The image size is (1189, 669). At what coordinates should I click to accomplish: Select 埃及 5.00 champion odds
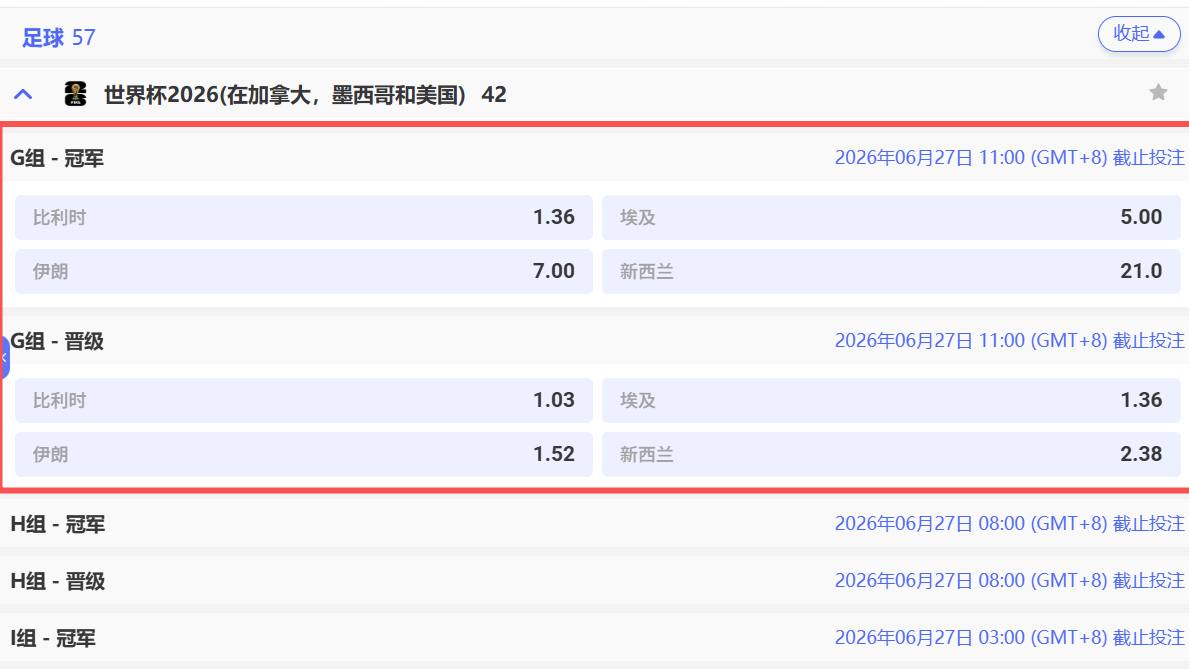click(x=890, y=217)
